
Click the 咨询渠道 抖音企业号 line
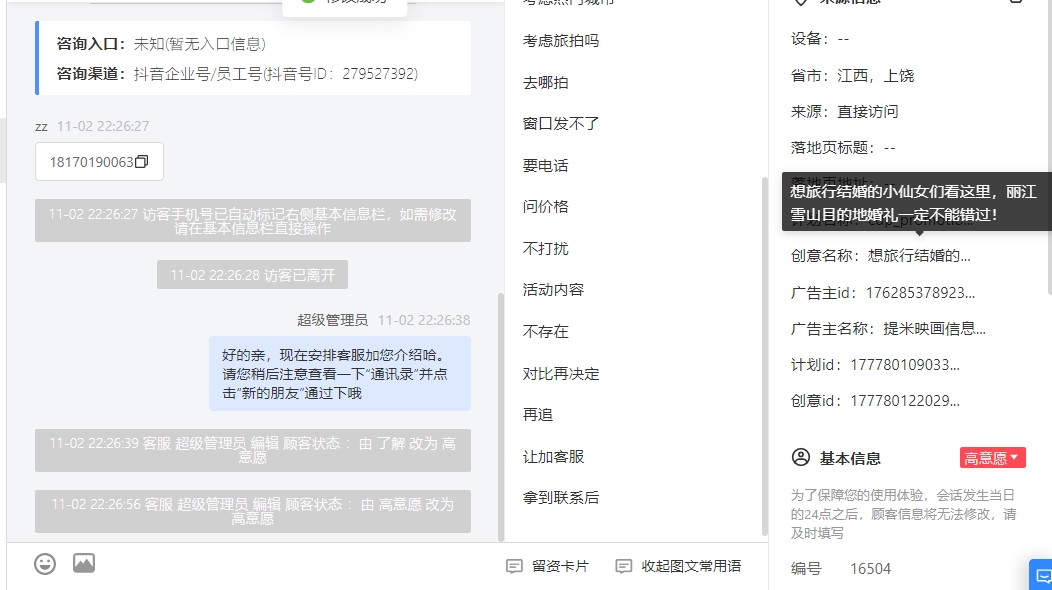point(237,74)
